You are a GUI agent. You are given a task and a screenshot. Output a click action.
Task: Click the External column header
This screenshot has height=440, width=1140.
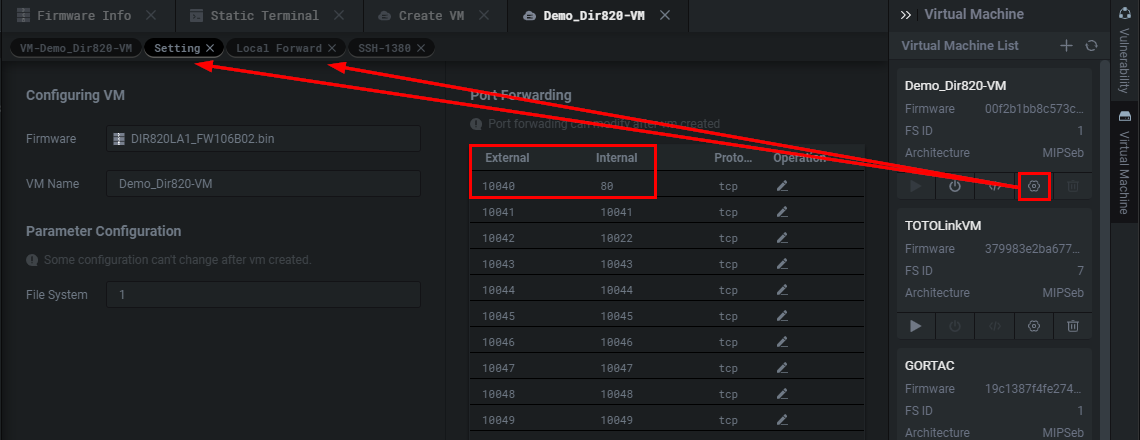[x=507, y=158]
